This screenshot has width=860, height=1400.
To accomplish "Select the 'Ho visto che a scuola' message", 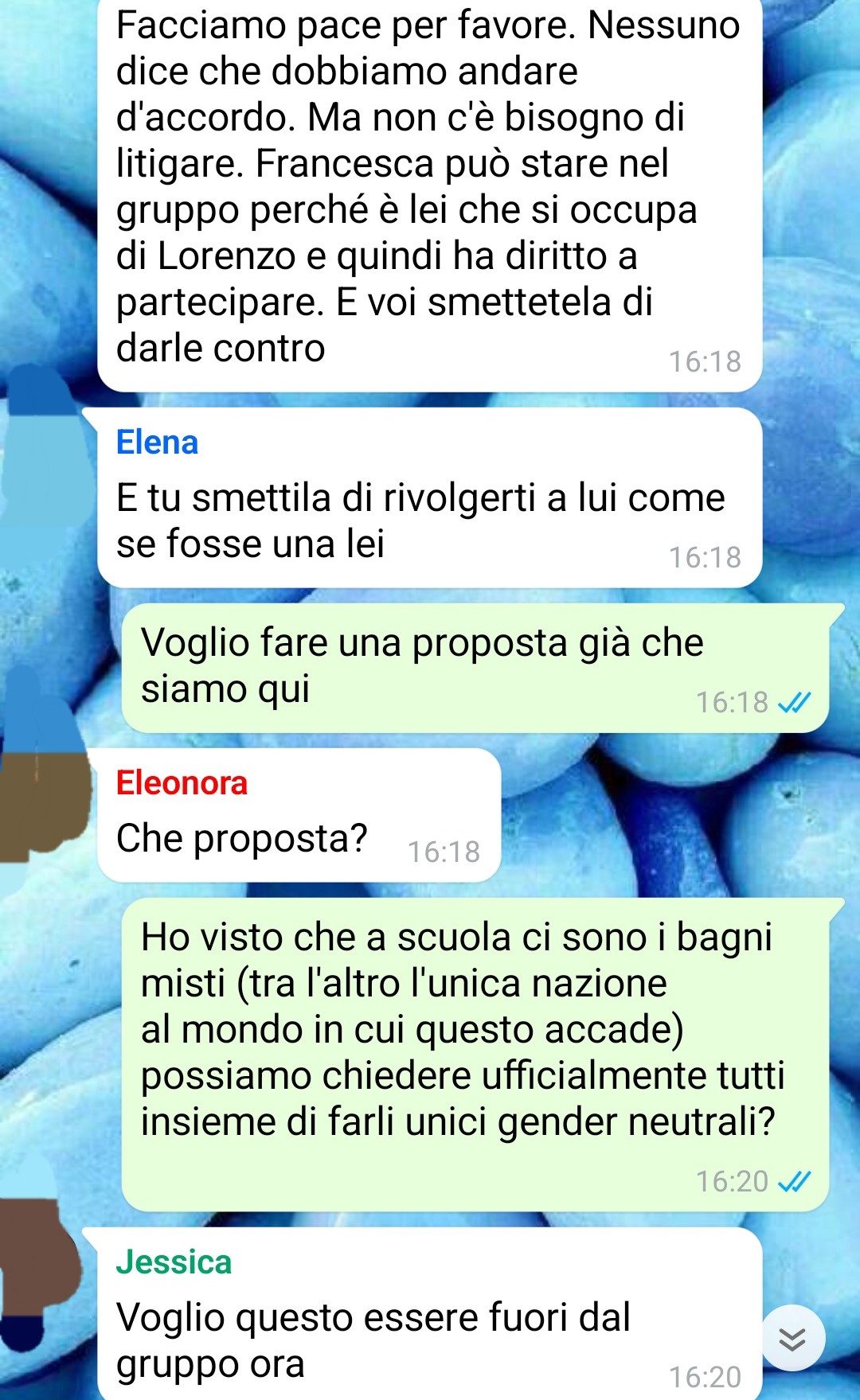I will 475,1055.
